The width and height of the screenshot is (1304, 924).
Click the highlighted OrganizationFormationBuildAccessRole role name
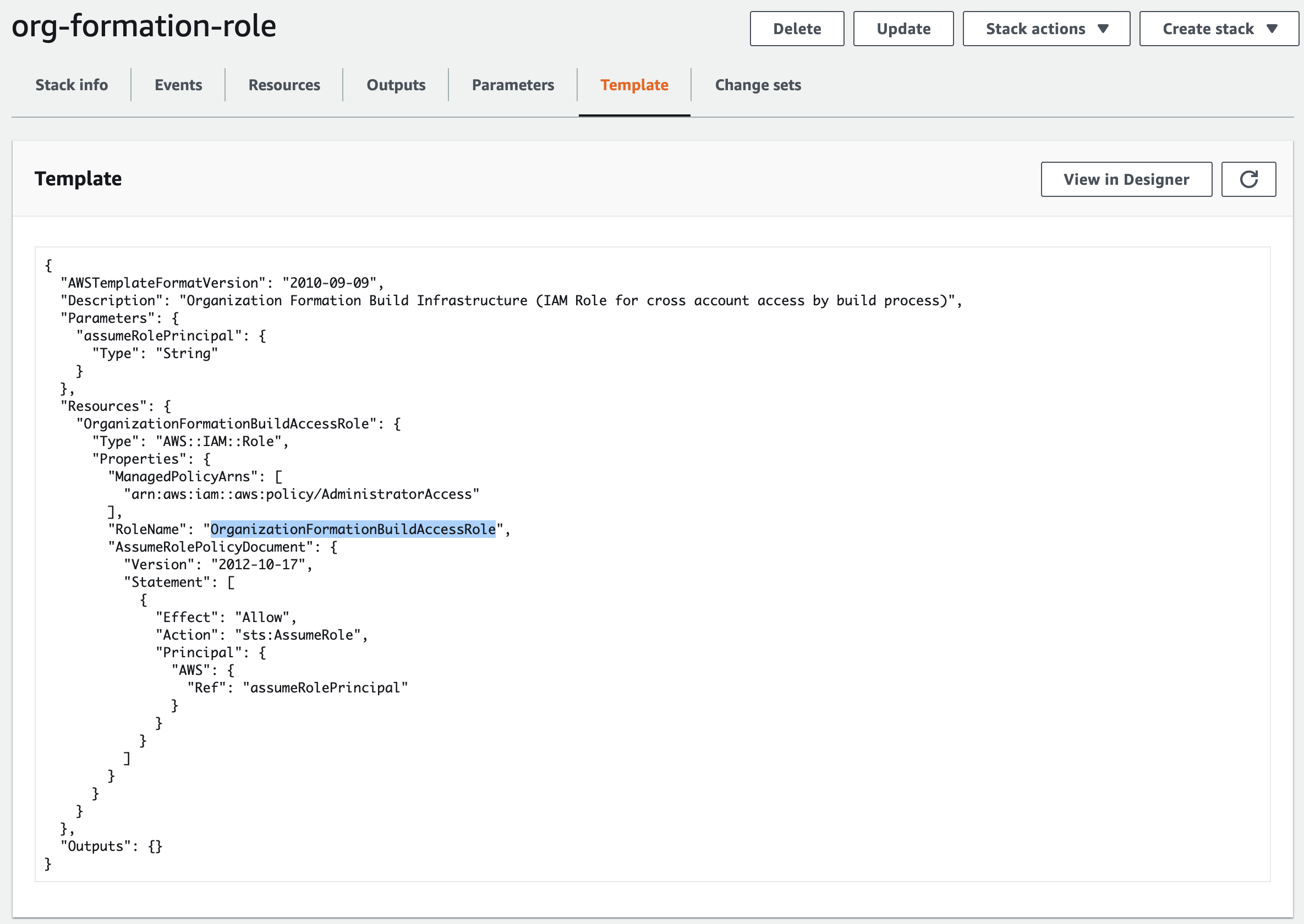pos(353,529)
